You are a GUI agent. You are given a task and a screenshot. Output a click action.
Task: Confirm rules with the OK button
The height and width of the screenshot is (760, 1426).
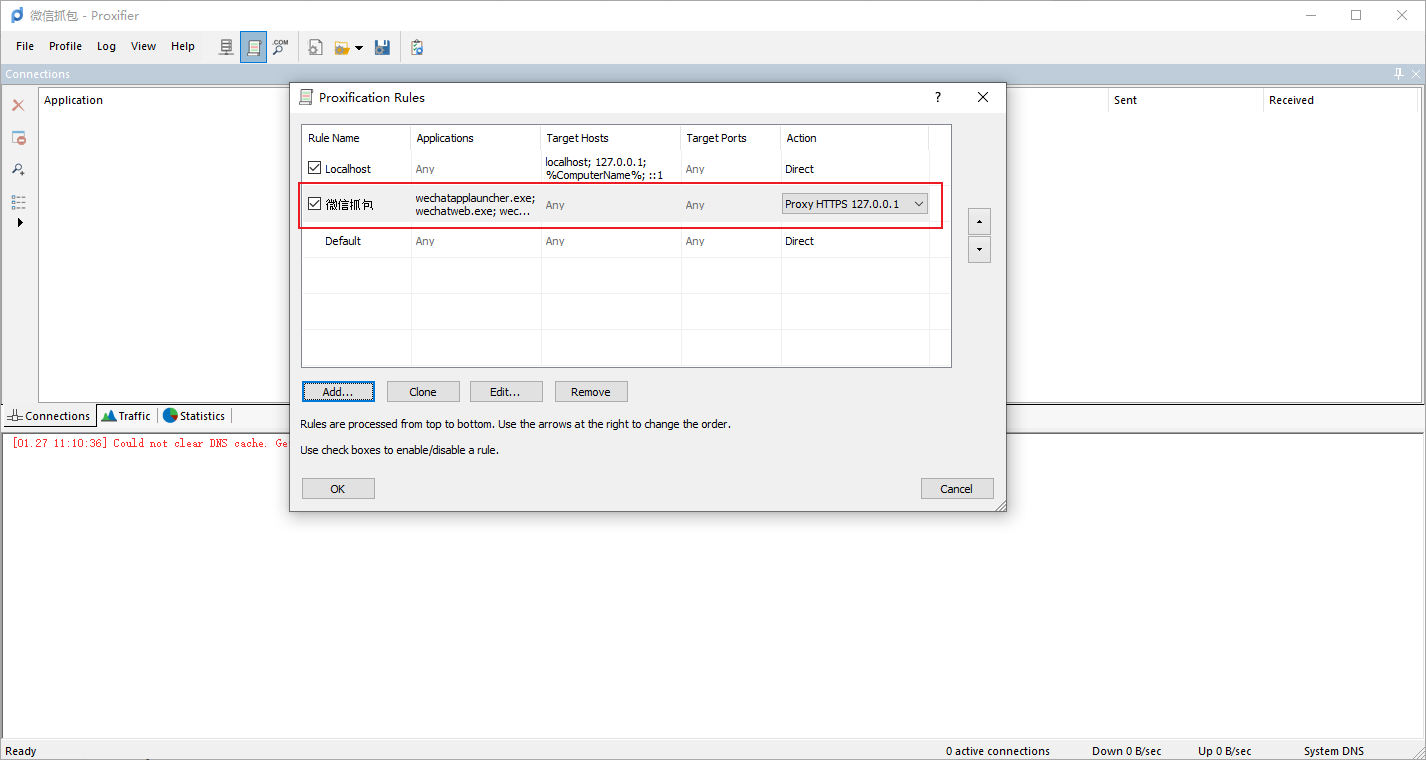338,489
